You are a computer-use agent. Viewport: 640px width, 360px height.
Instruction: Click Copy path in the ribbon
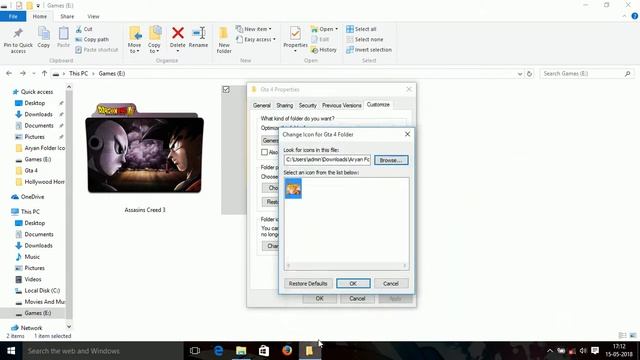pos(92,39)
